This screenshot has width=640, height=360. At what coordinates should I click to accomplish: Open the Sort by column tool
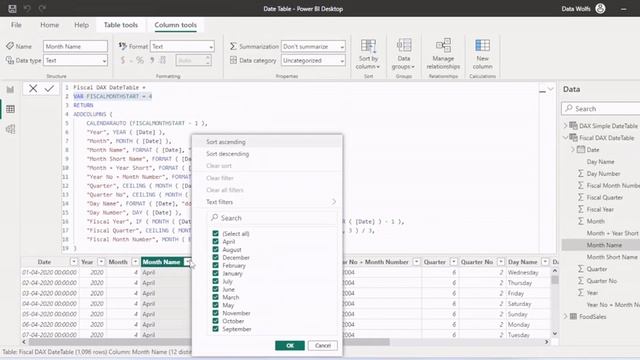click(x=368, y=54)
